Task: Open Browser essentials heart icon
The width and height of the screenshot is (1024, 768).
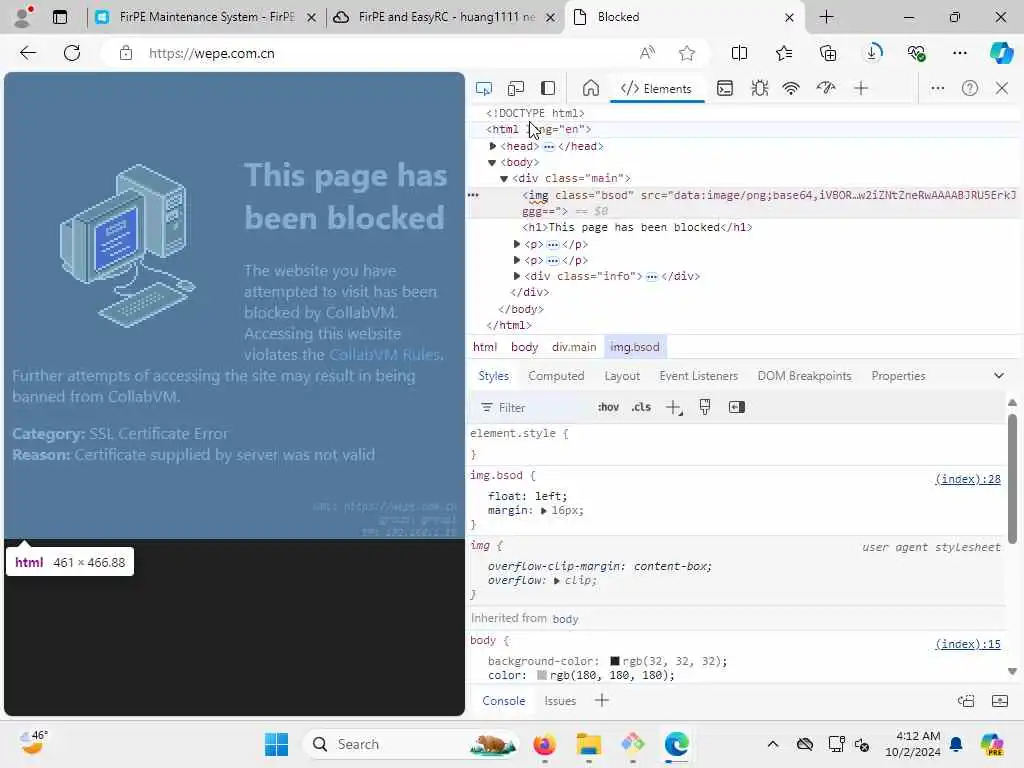Action: click(x=916, y=54)
